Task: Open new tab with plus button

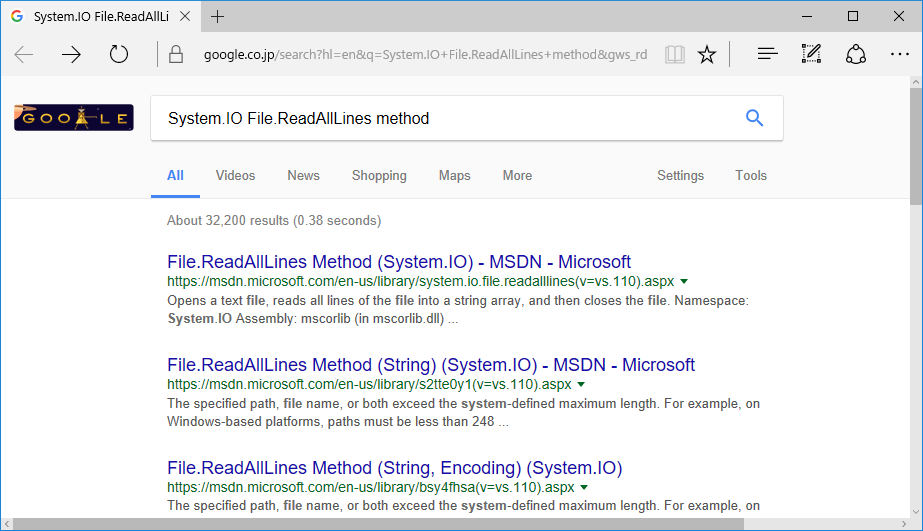Action: [x=218, y=16]
